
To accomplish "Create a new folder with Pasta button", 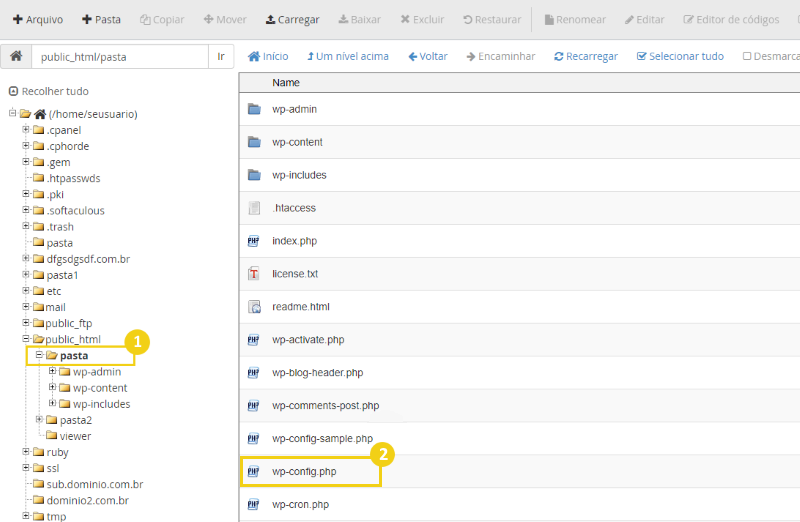I will [101, 19].
